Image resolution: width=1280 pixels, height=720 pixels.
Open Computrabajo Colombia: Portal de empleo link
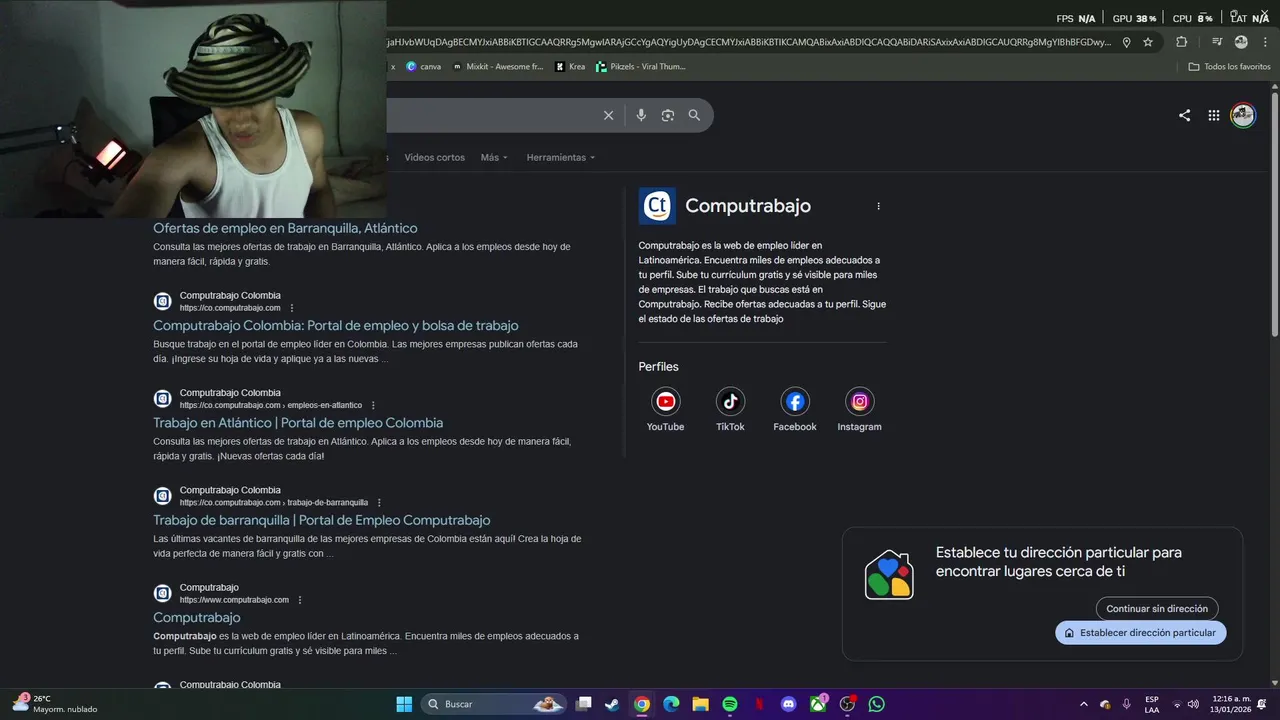click(336, 326)
